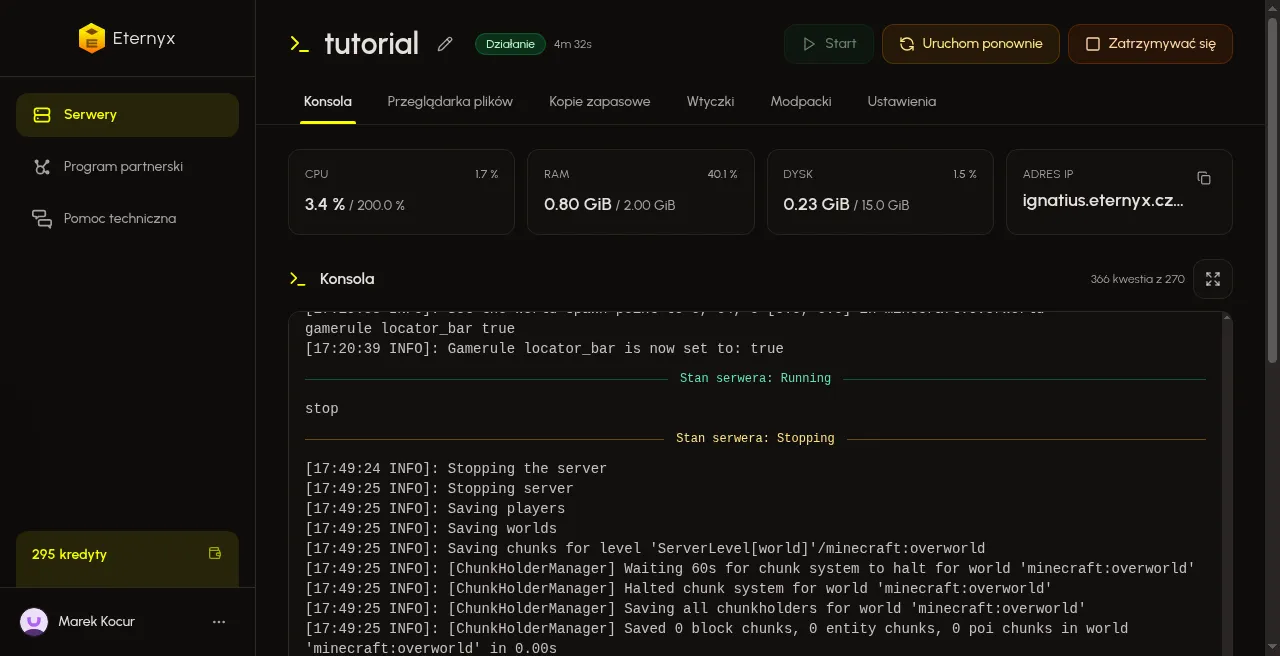Click terminal icon beside tutorial title
The width and height of the screenshot is (1280, 656).
point(300,44)
